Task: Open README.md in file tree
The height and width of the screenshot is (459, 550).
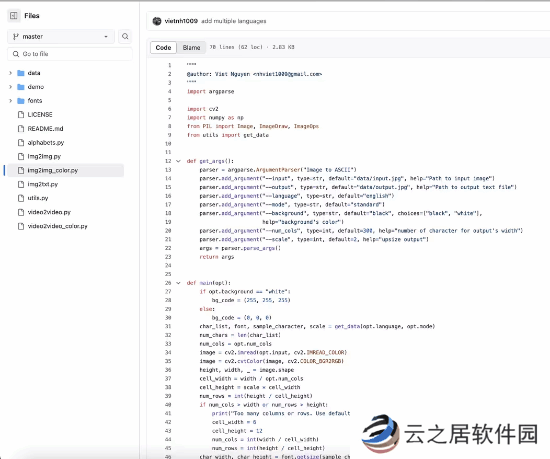Action: [45, 129]
